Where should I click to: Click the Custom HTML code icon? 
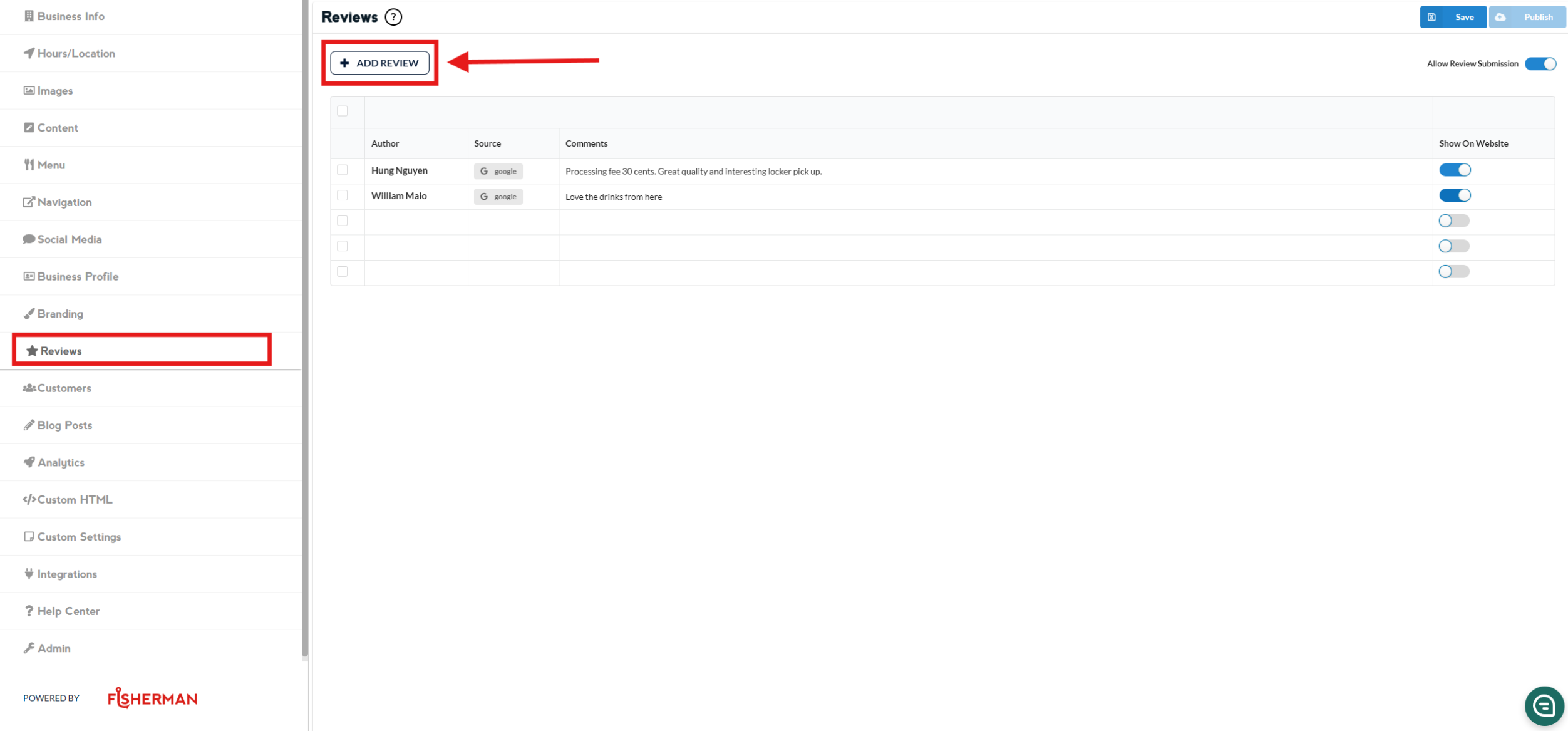point(29,499)
